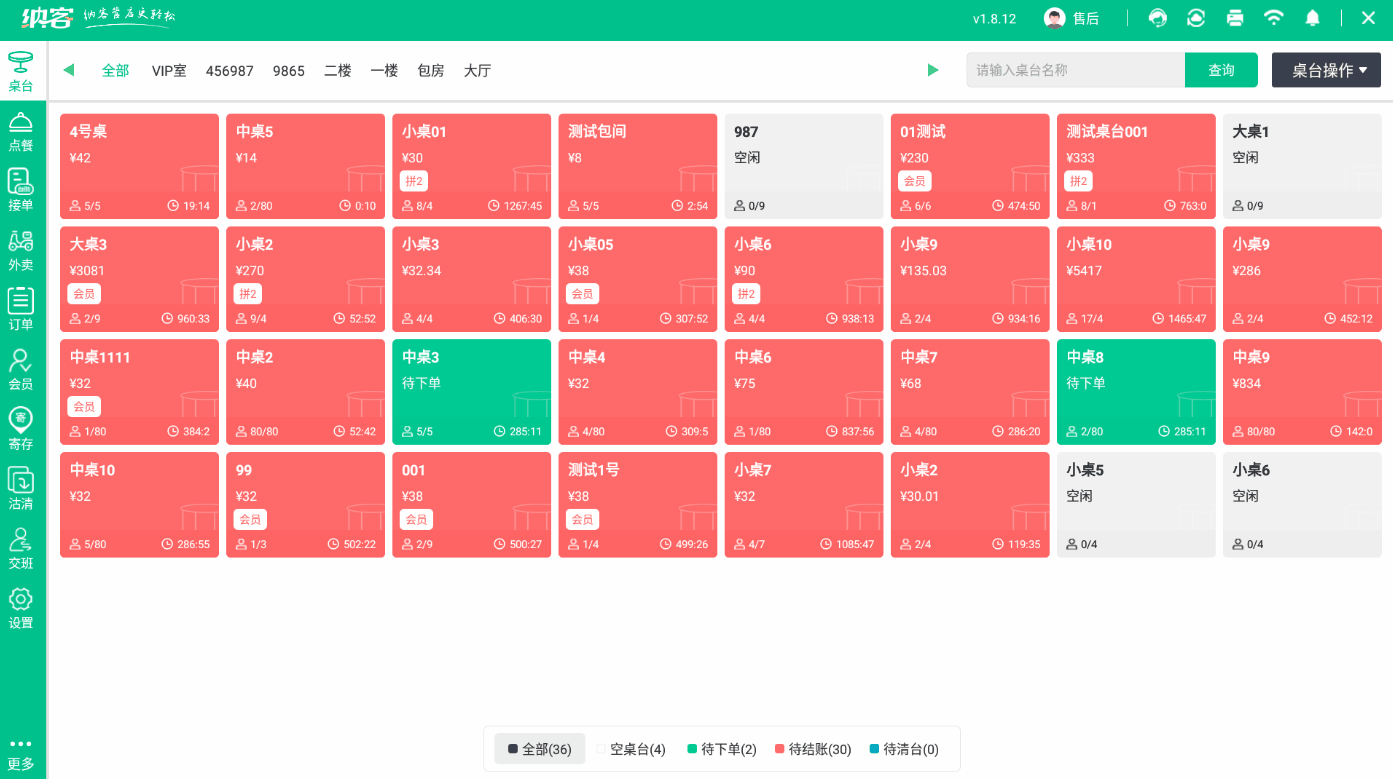
Task: Filter tables by 待下单 status
Action: (721, 748)
